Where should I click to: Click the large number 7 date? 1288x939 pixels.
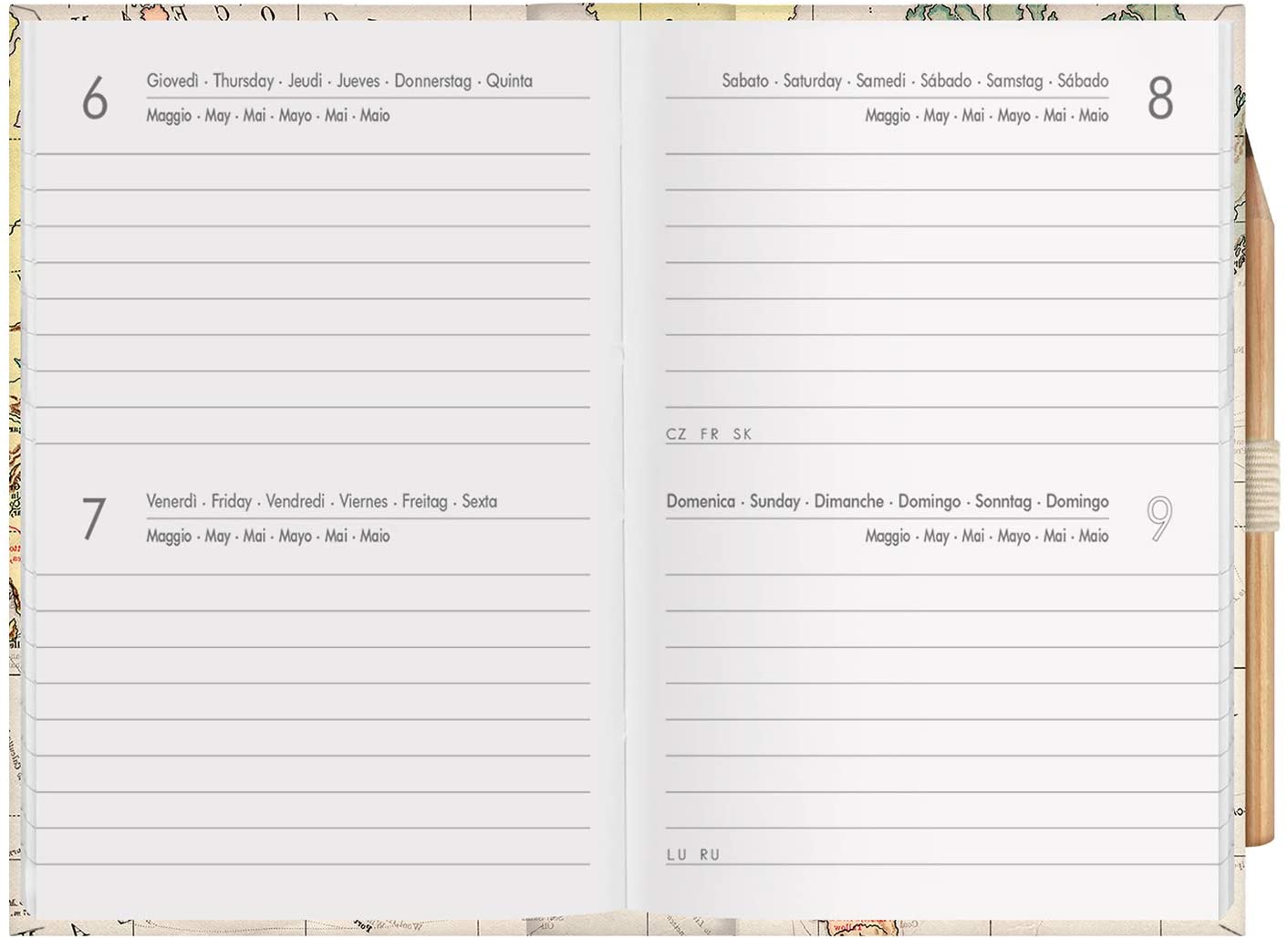click(94, 518)
